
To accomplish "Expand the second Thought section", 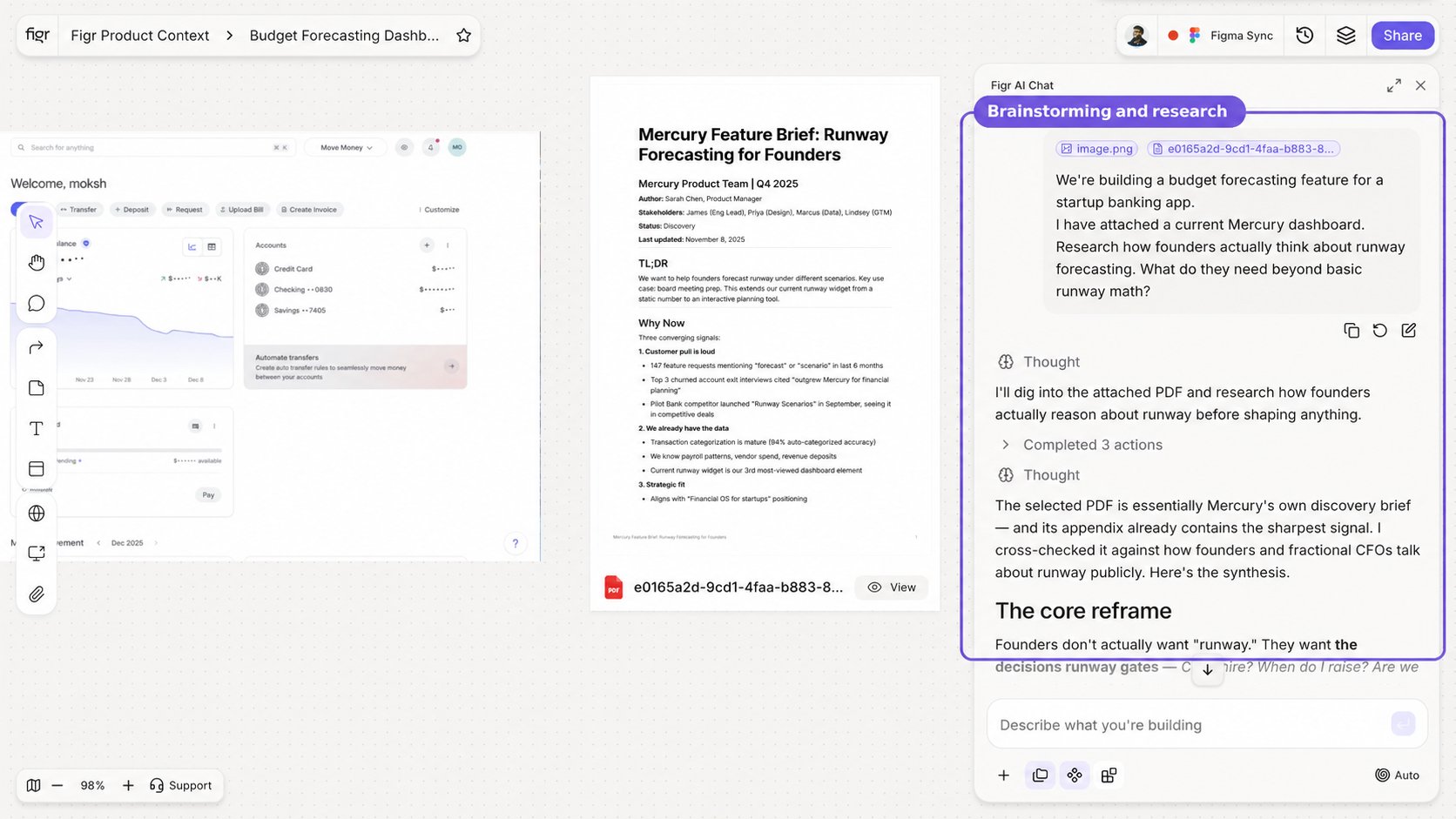I will [x=1038, y=475].
